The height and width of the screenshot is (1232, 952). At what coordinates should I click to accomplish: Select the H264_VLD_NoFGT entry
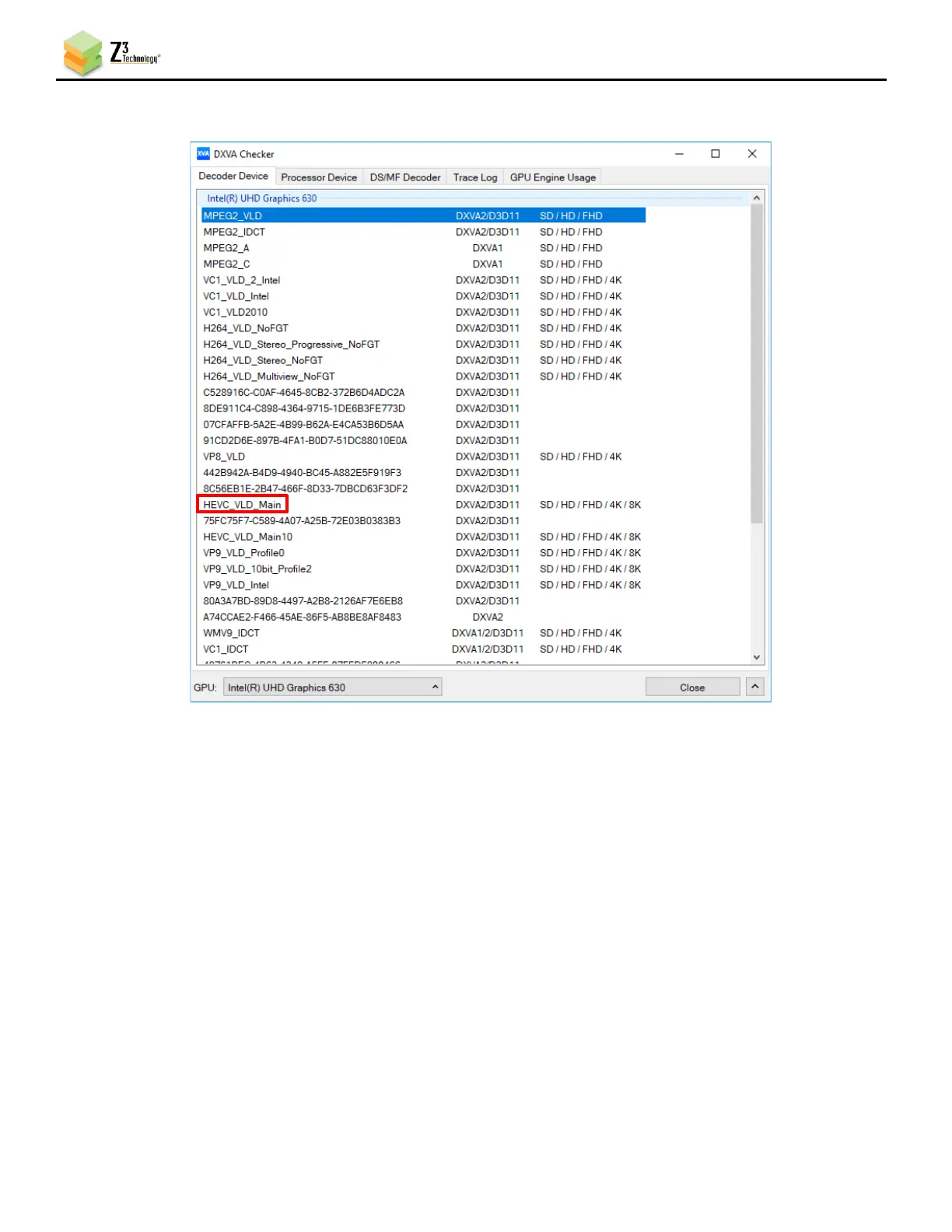tap(423, 328)
